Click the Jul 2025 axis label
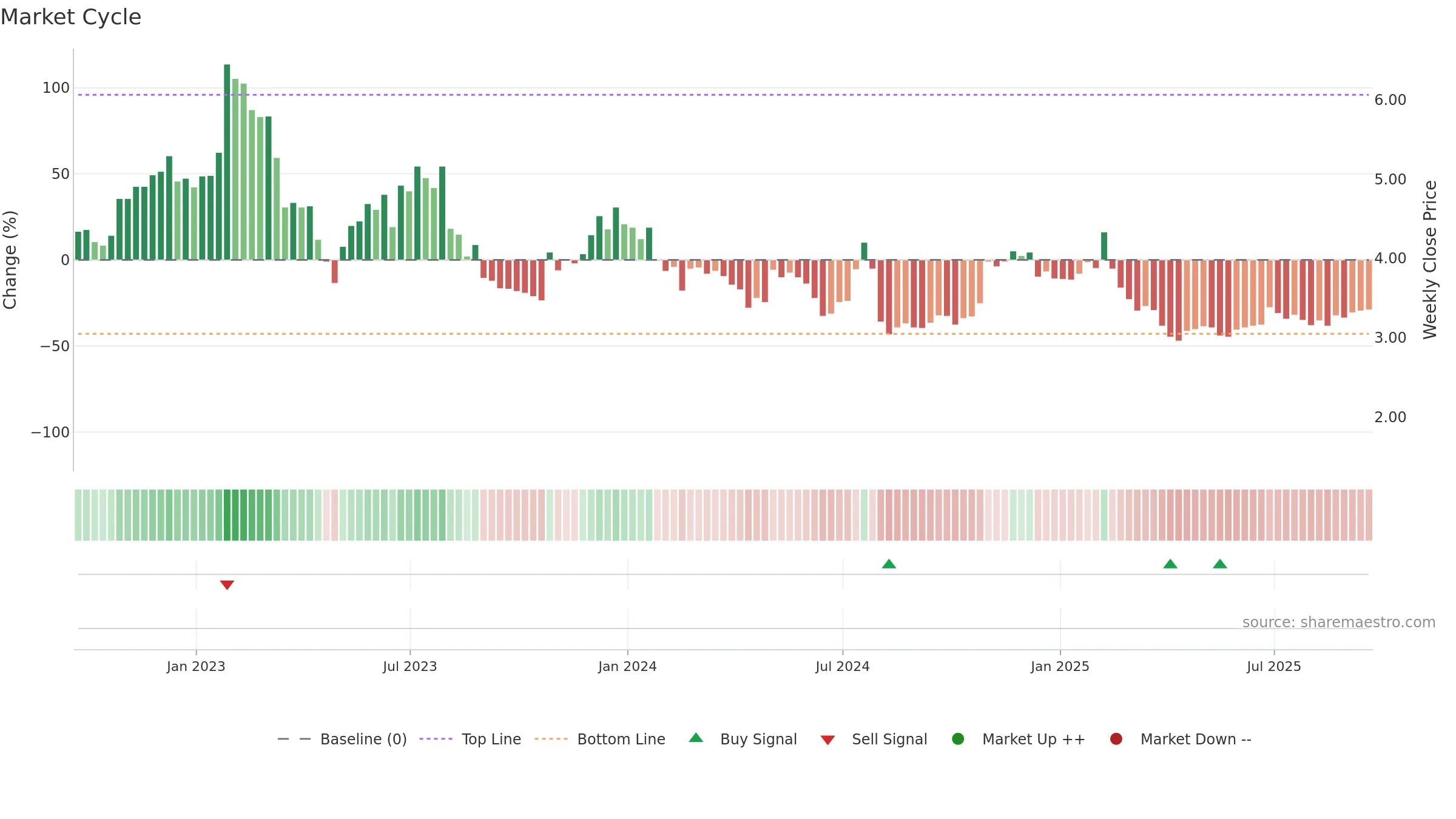The width and height of the screenshot is (1456, 819). [x=1274, y=667]
